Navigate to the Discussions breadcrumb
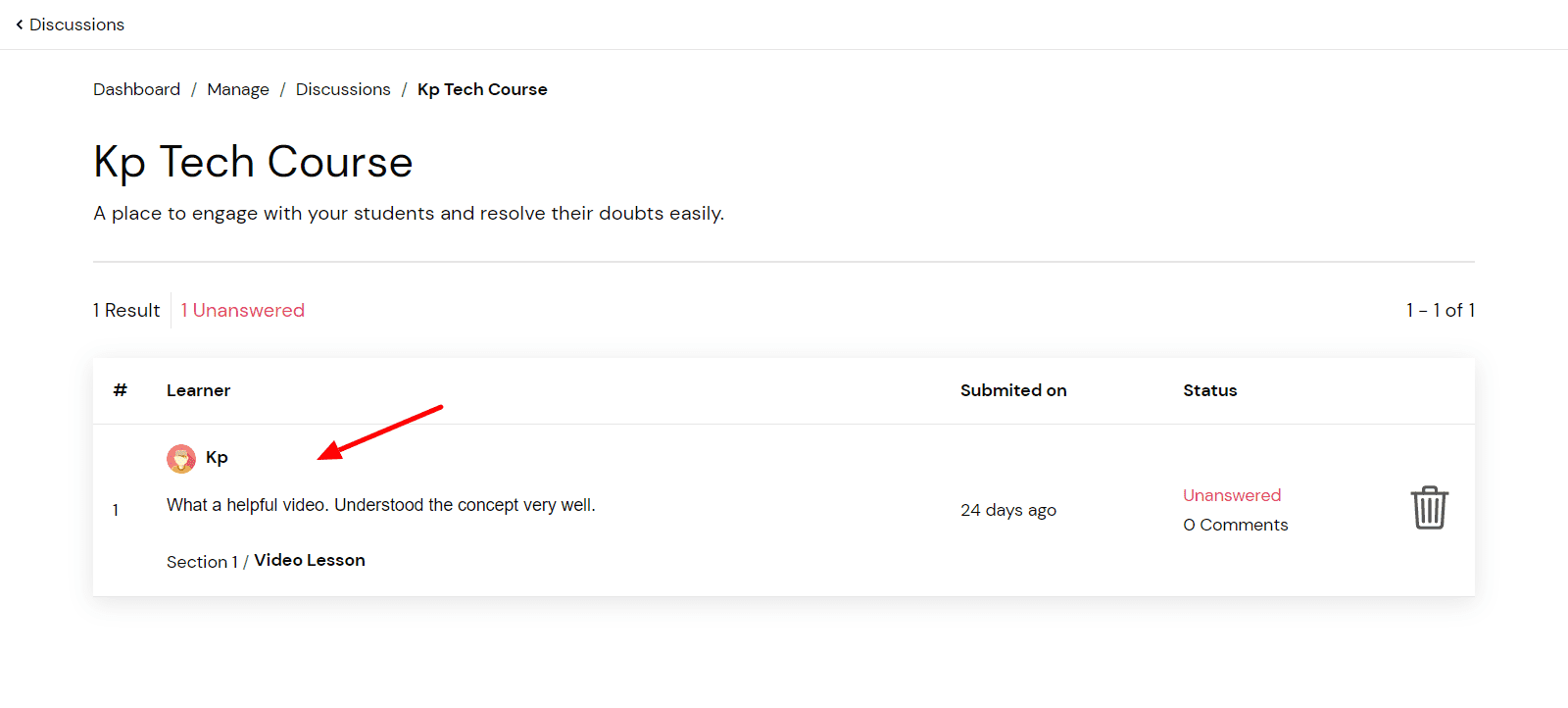This screenshot has height=708, width=1568. [343, 89]
